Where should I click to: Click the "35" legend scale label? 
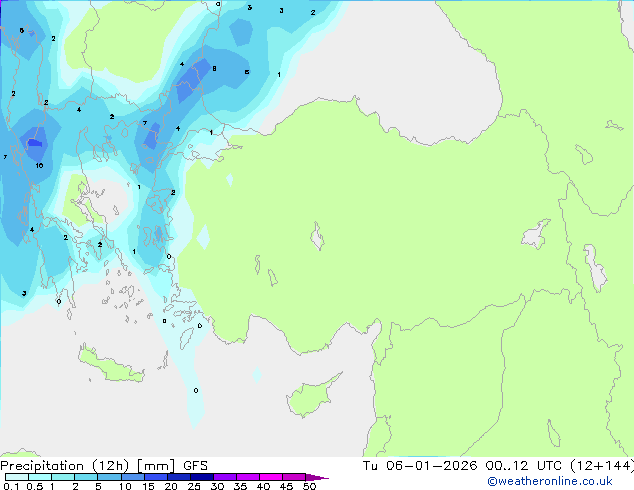[x=240, y=486]
